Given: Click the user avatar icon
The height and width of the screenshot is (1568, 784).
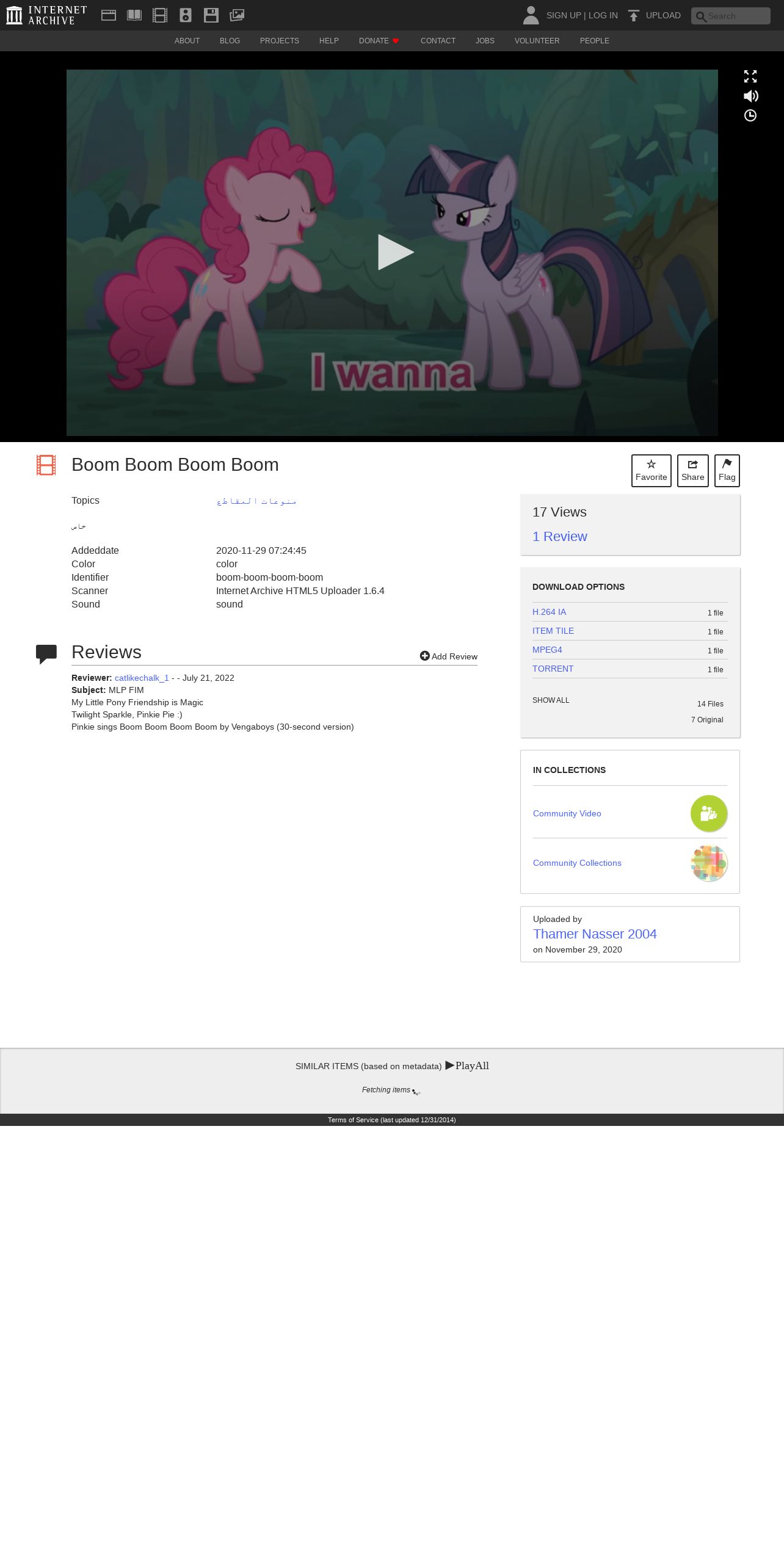Looking at the screenshot, I should [x=531, y=15].
